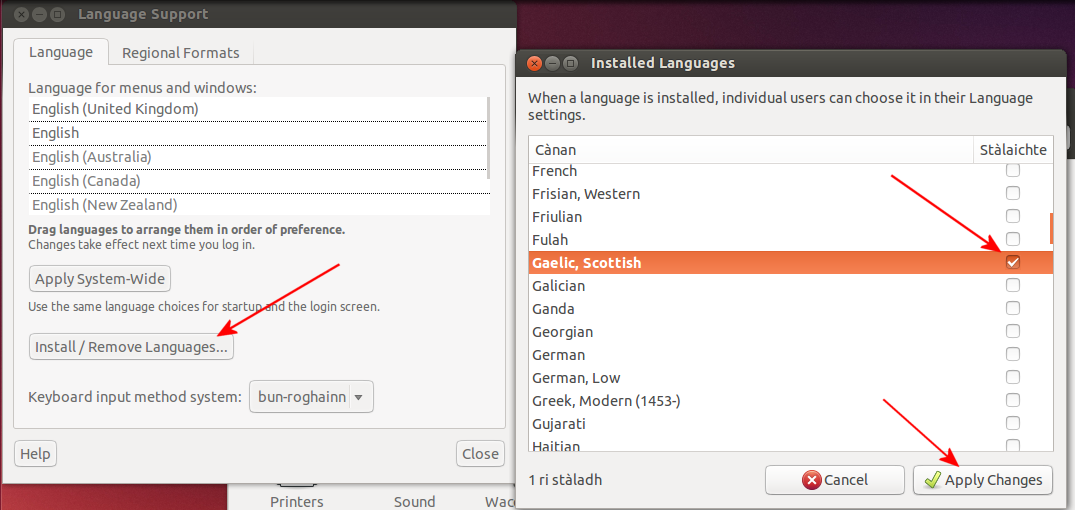Select the Language tab
The height and width of the screenshot is (510, 1075).
tap(60, 52)
